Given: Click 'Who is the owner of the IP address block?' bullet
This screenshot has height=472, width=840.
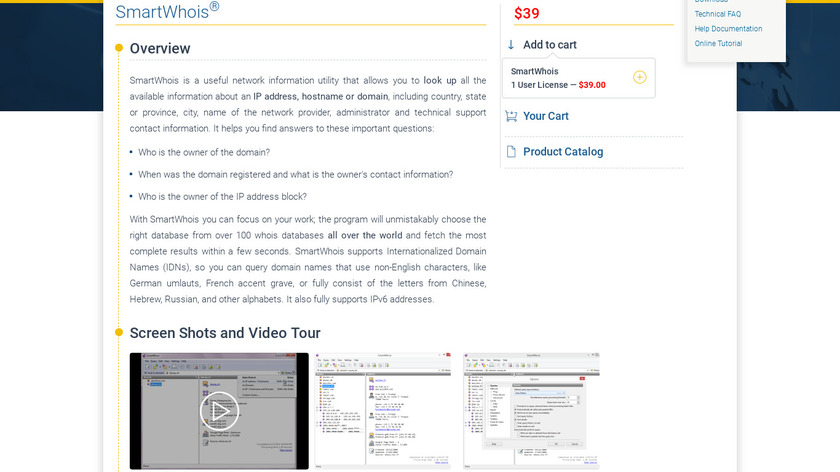Looking at the screenshot, I should [x=222, y=197].
